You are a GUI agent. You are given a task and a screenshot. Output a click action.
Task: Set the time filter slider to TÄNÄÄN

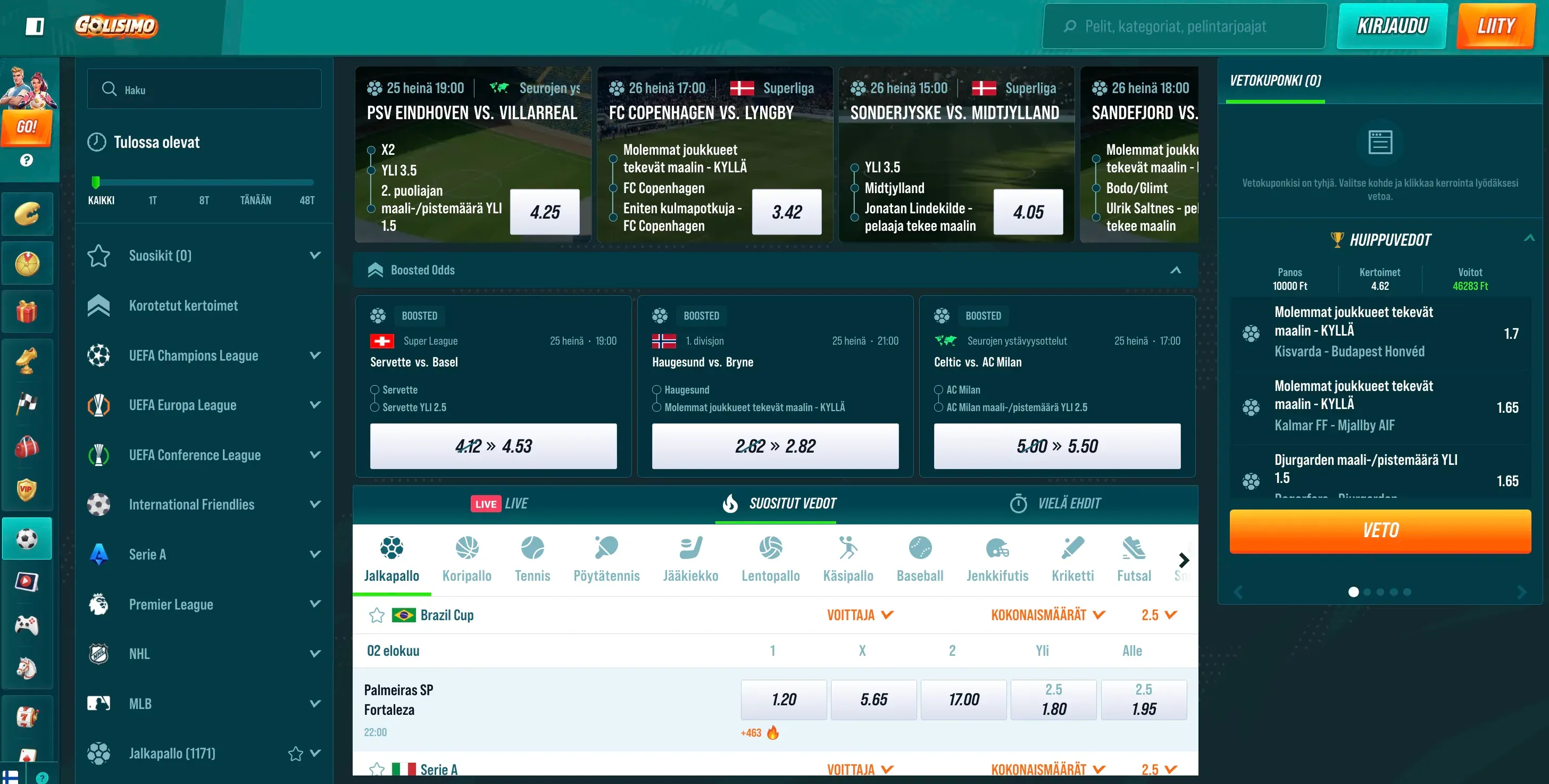pyautogui.click(x=255, y=200)
